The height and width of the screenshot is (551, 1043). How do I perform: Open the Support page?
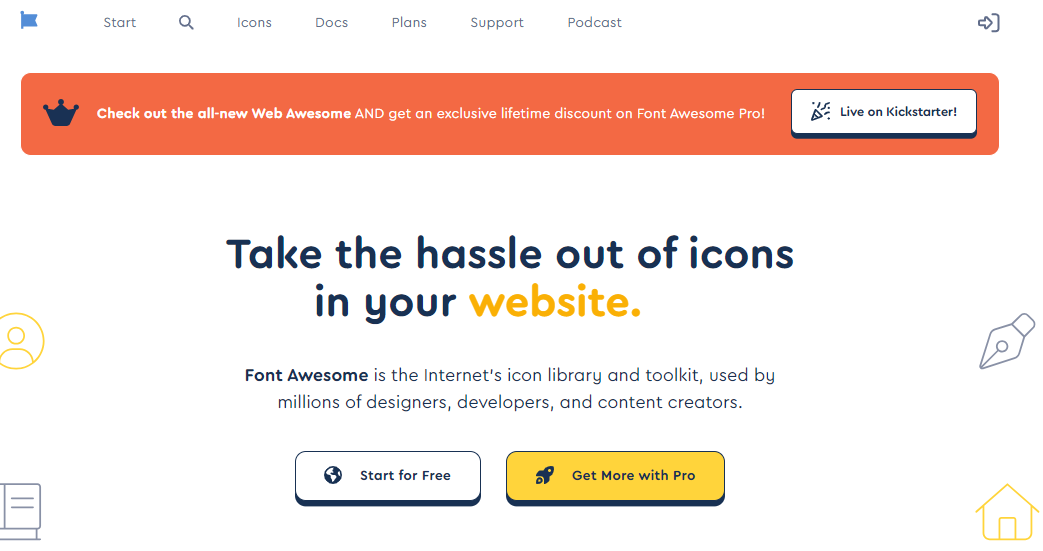coord(497,23)
